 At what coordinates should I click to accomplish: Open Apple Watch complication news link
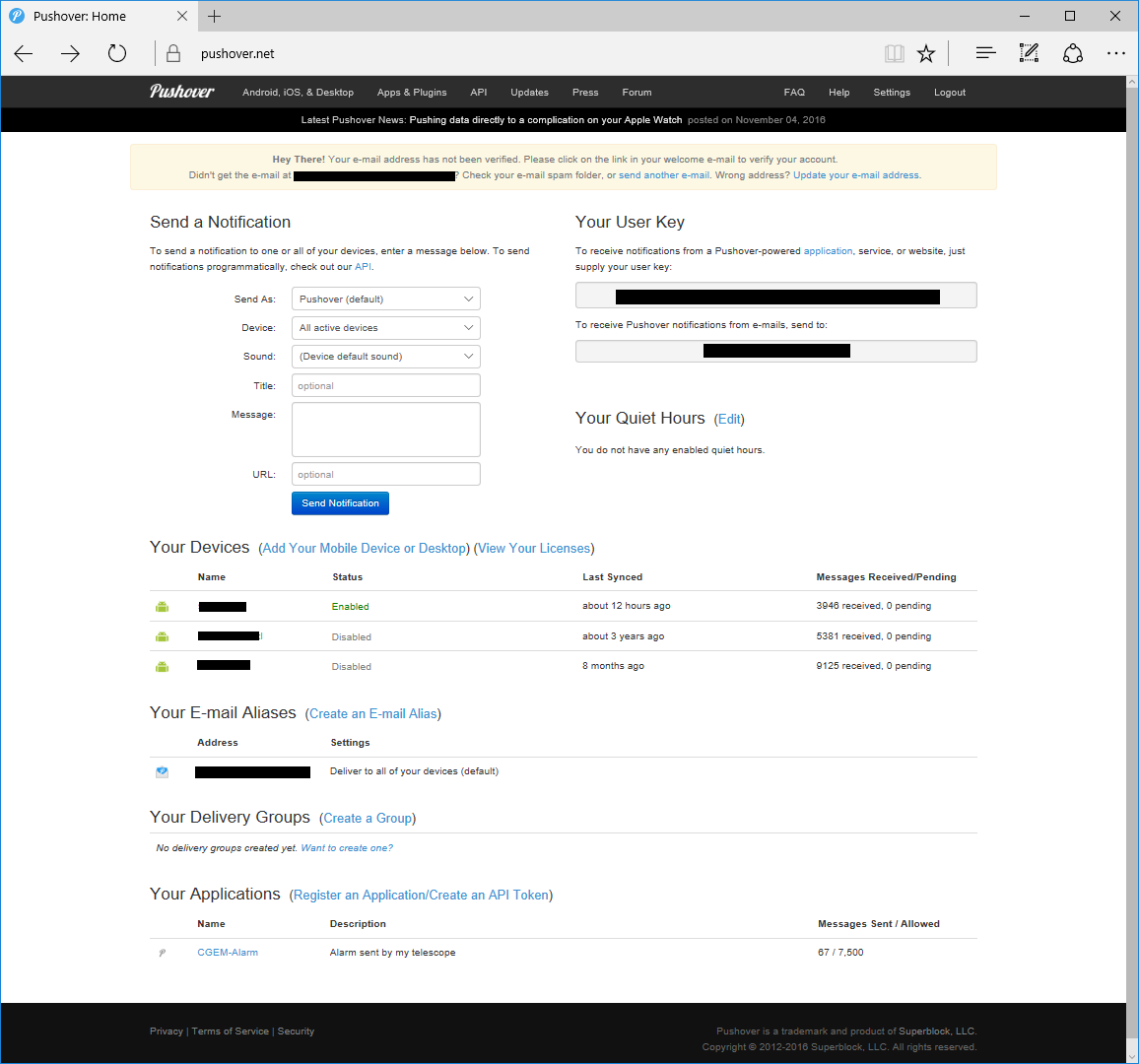[546, 120]
